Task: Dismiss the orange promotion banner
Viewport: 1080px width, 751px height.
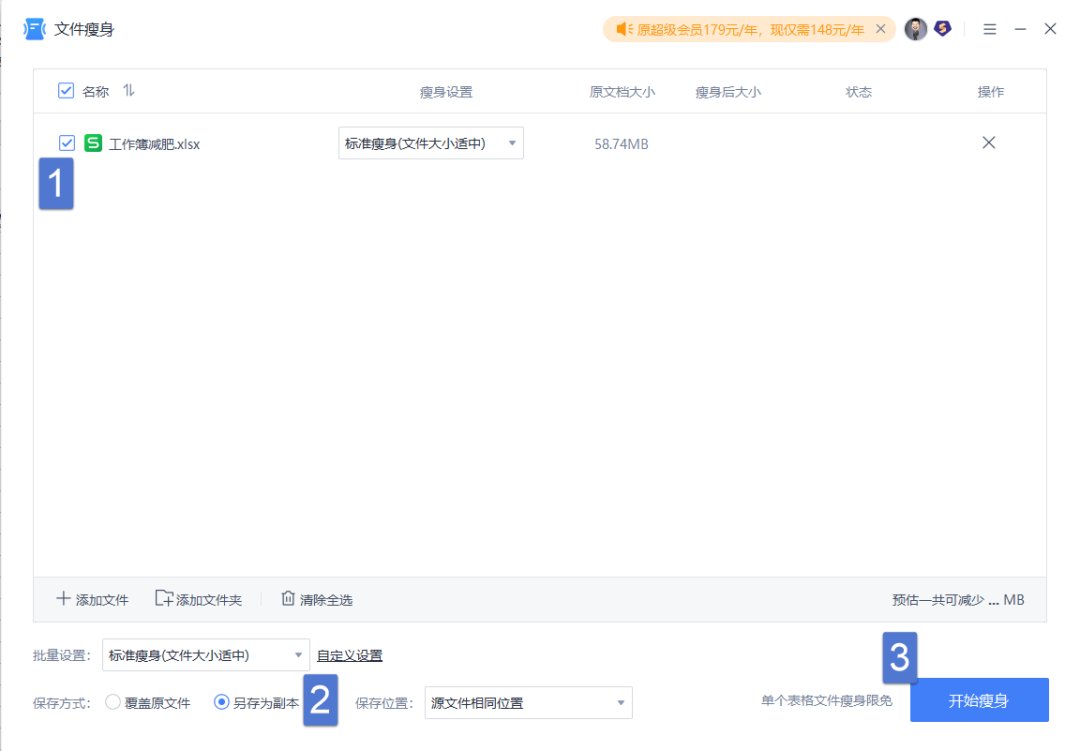Action: [x=880, y=29]
